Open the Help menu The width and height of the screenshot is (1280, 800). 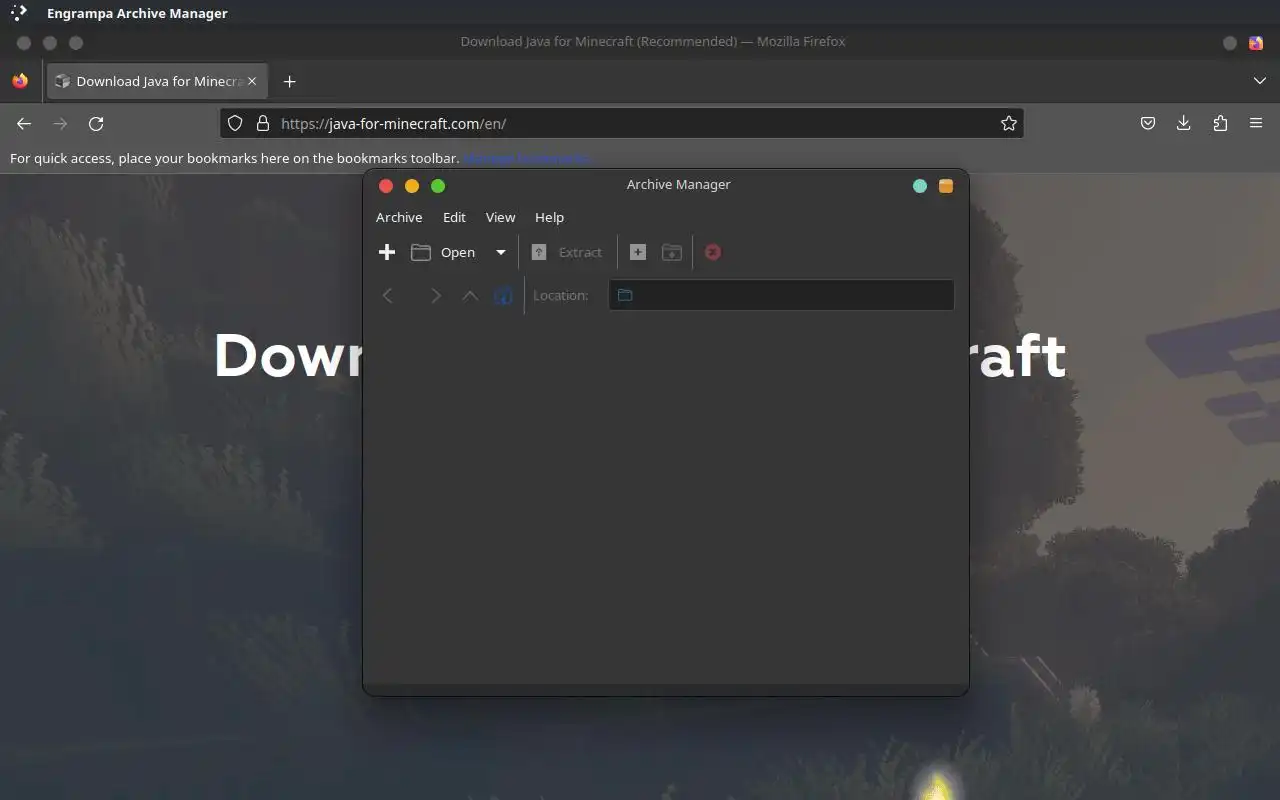click(x=549, y=217)
